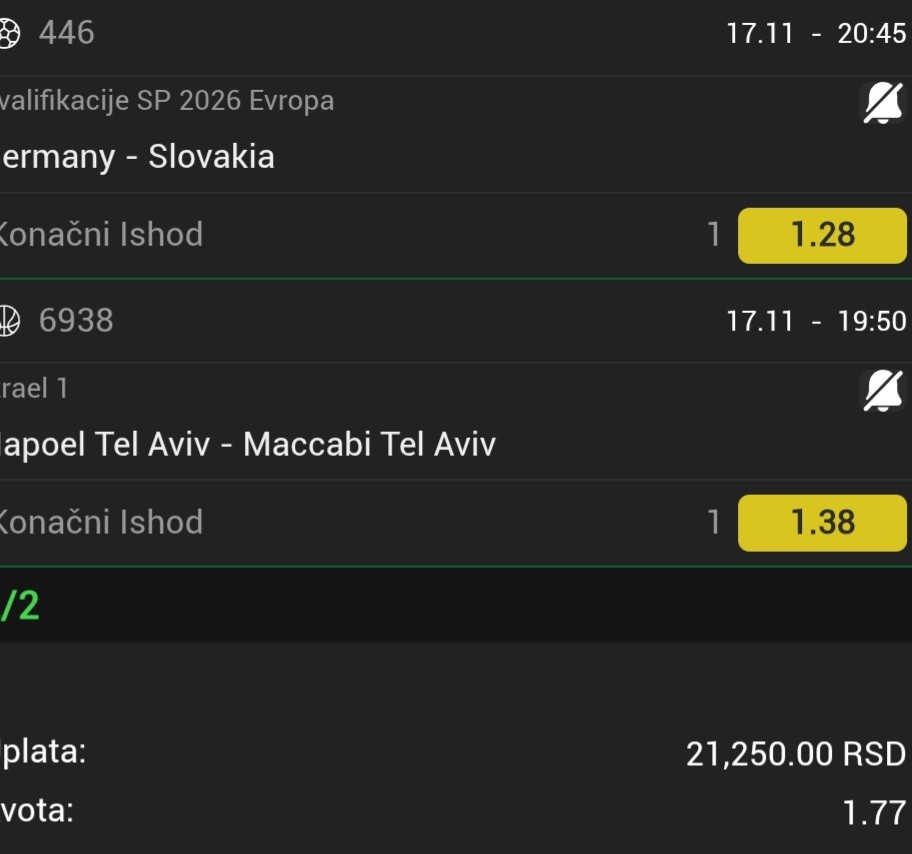The width and height of the screenshot is (912, 854).
Task: Click match code 6938
Action: pyautogui.click(x=76, y=321)
